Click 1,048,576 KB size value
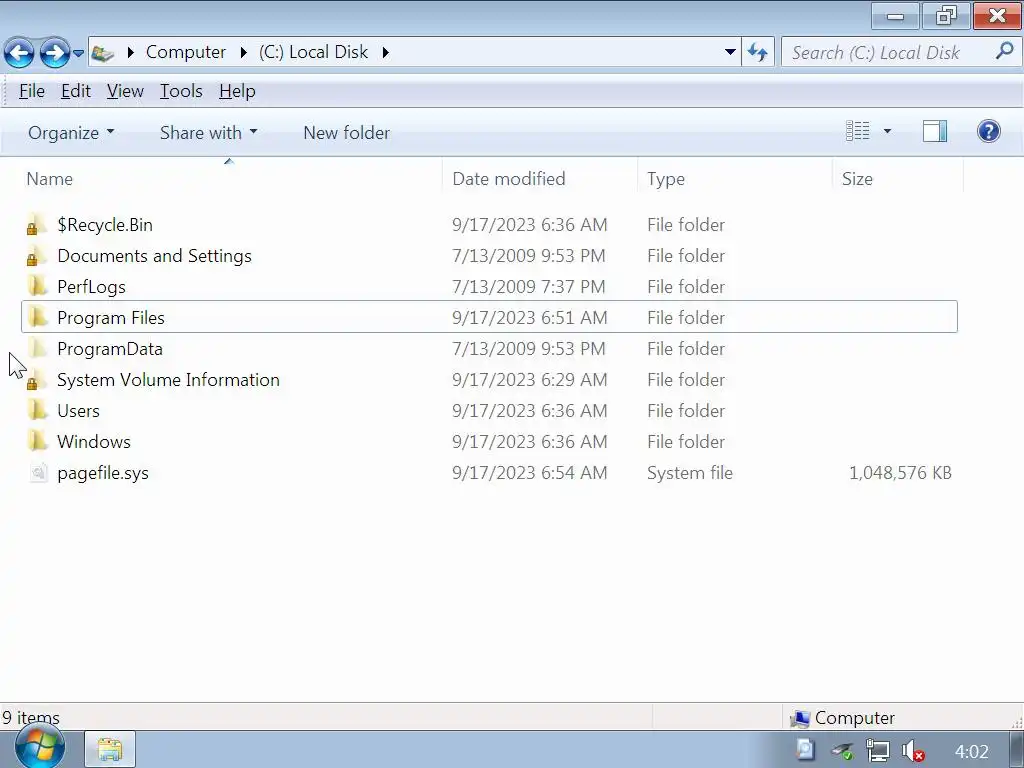1024x768 pixels. tap(900, 473)
